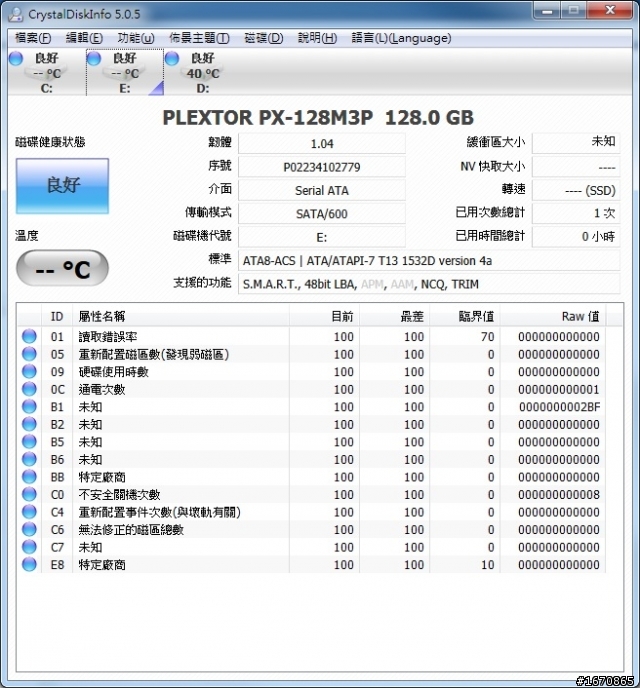640x689 pixels.
Task: Click status orb of attribute B5 row
Action: [x=29, y=442]
